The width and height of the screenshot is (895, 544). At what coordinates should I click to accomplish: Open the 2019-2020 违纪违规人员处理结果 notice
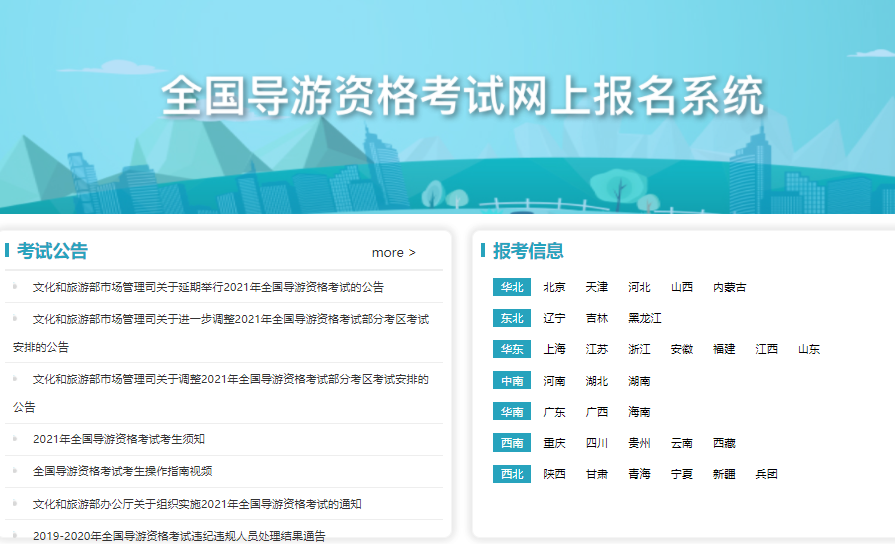pos(178,536)
